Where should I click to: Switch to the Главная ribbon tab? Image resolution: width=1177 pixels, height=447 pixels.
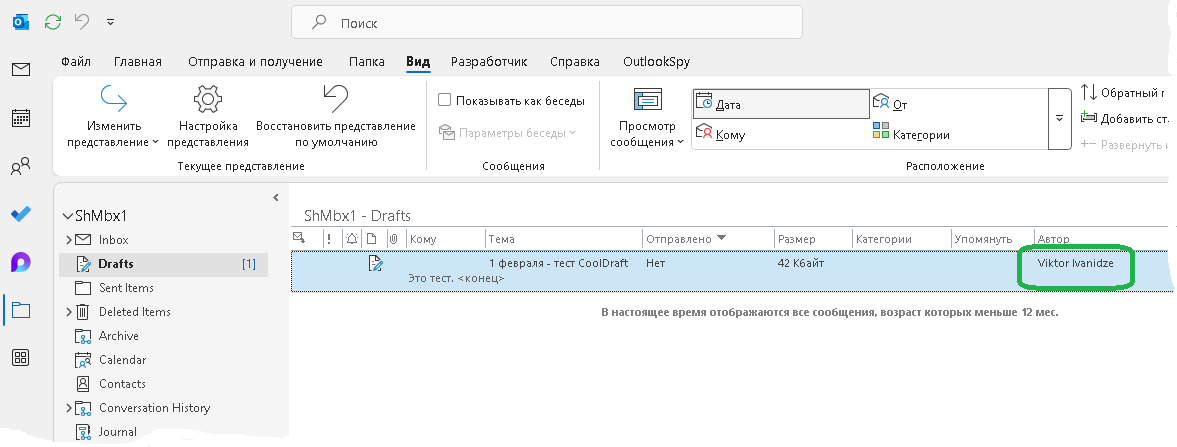coord(138,62)
